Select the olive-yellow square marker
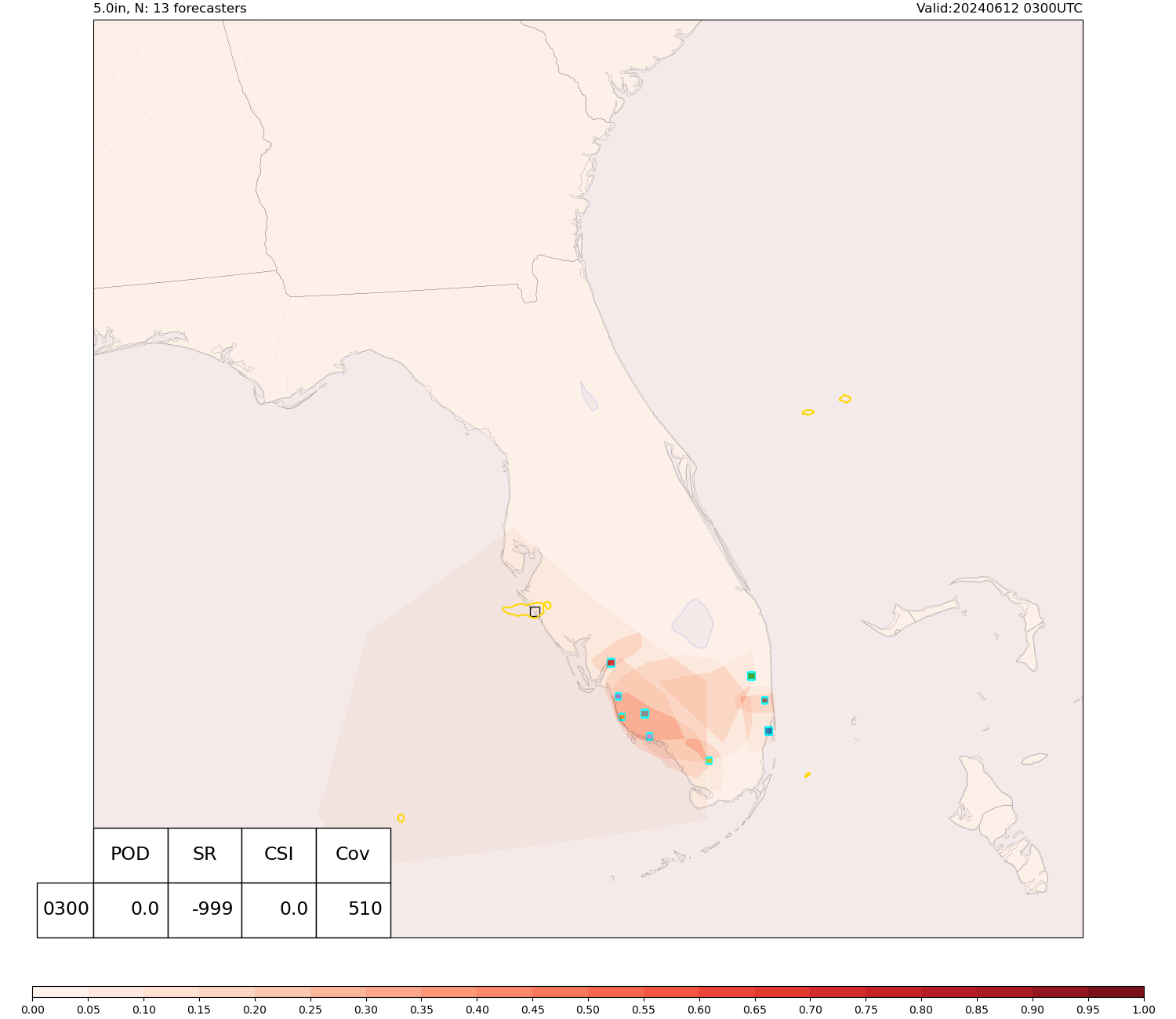The width and height of the screenshot is (1176, 1019). (709, 760)
